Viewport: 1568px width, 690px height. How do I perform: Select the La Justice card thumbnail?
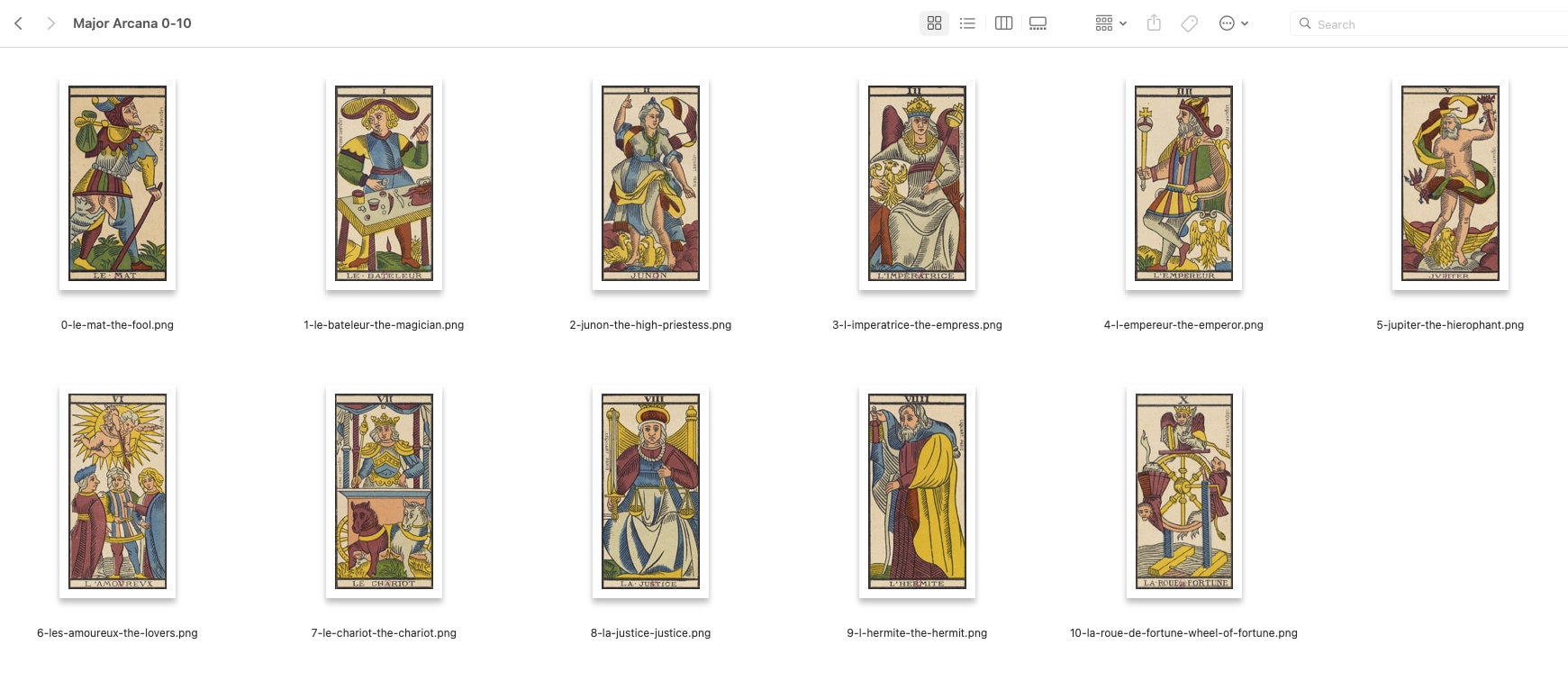650,492
